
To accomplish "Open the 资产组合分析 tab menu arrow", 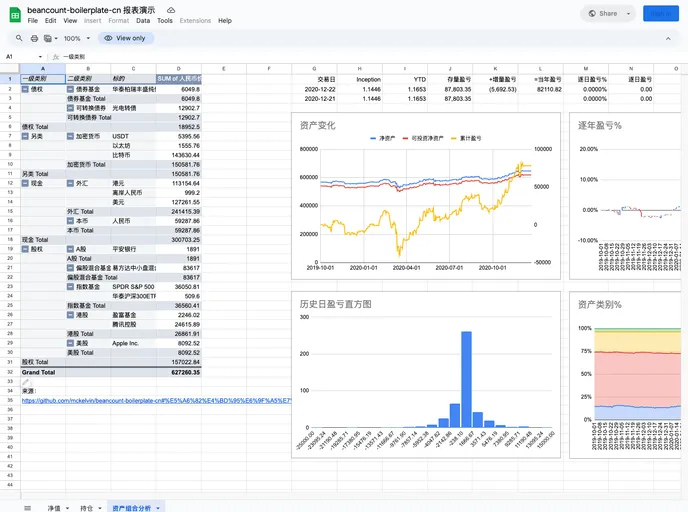I will pyautogui.click(x=158, y=508).
